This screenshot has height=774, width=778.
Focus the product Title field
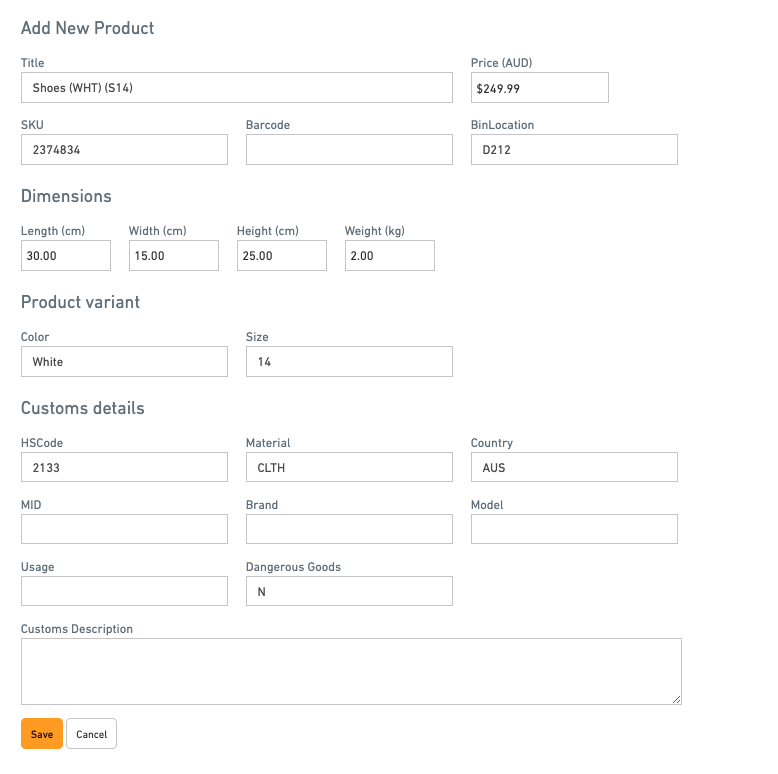[236, 88]
